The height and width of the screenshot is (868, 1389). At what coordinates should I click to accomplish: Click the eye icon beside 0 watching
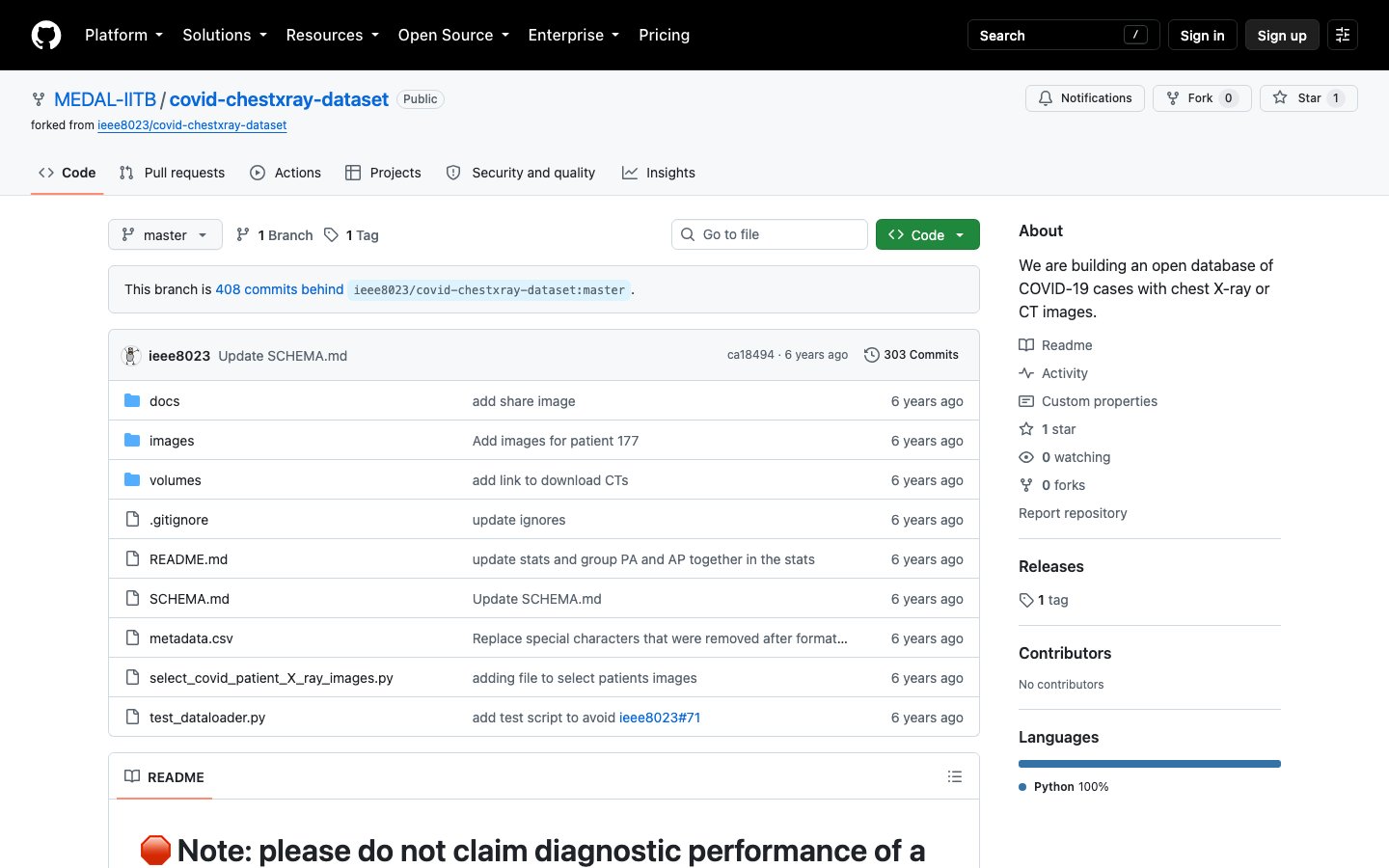(1026, 456)
